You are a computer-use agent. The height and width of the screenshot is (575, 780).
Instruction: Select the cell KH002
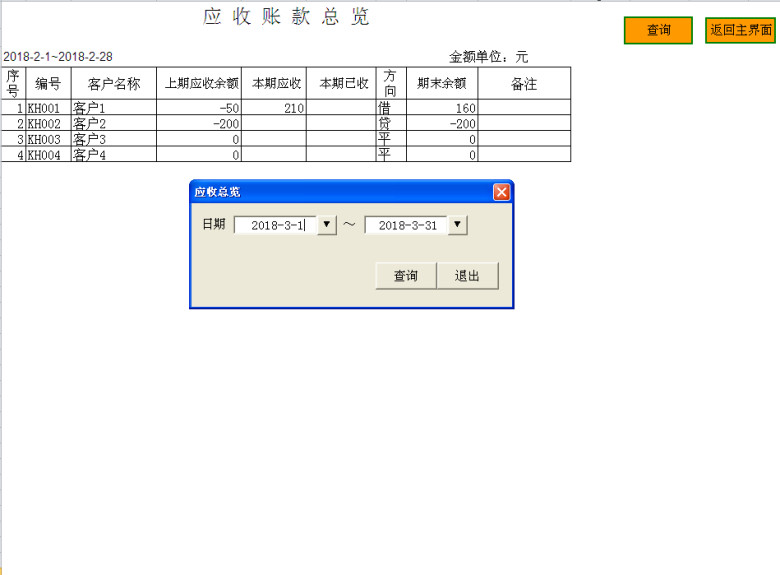pyautogui.click(x=48, y=123)
